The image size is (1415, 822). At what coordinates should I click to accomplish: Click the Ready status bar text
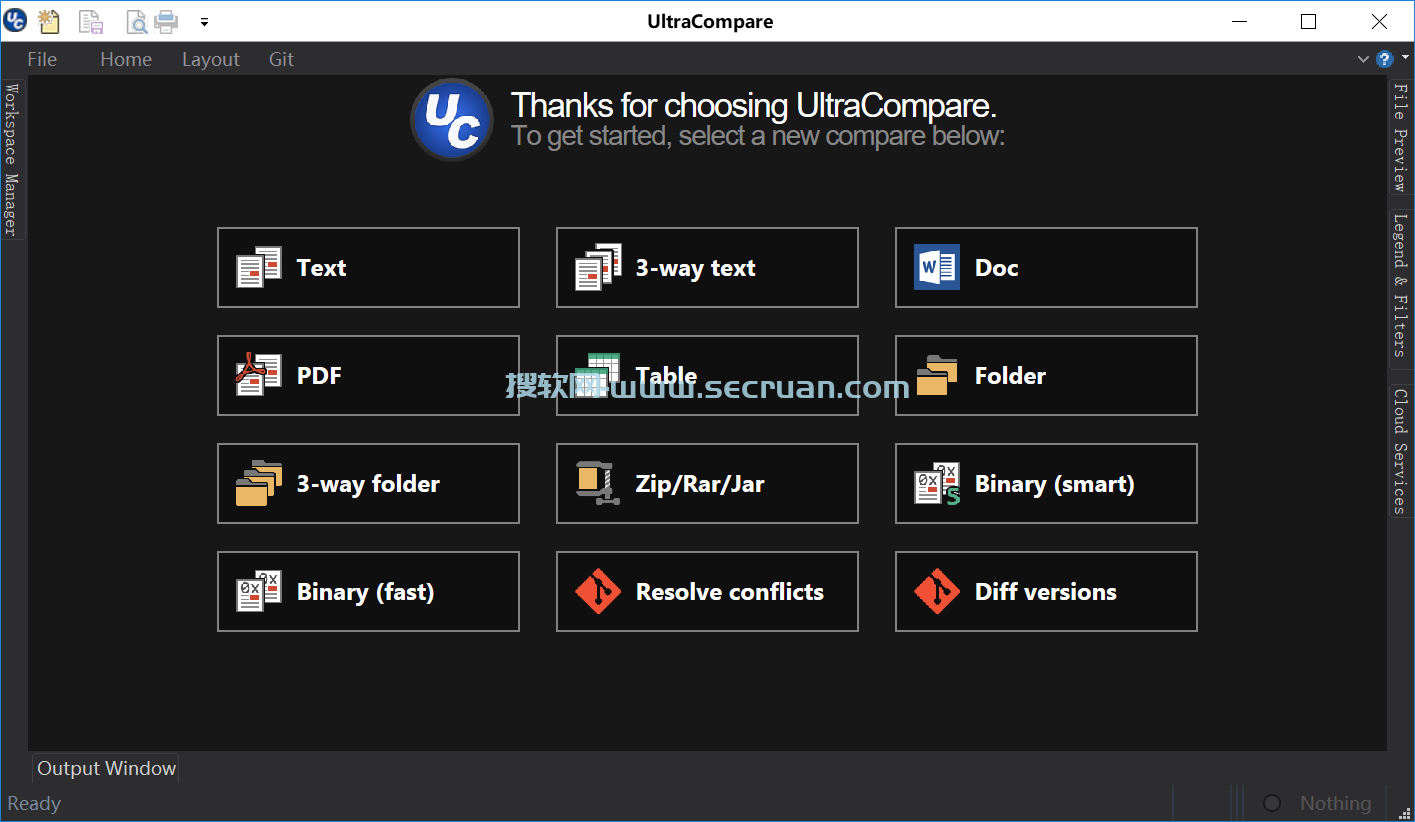point(34,803)
